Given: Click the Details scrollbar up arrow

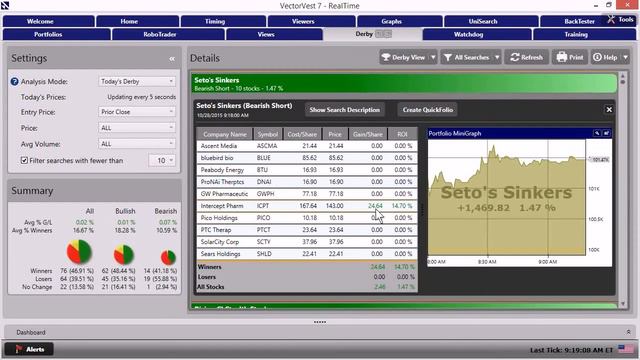Looking at the screenshot, I should click(623, 76).
